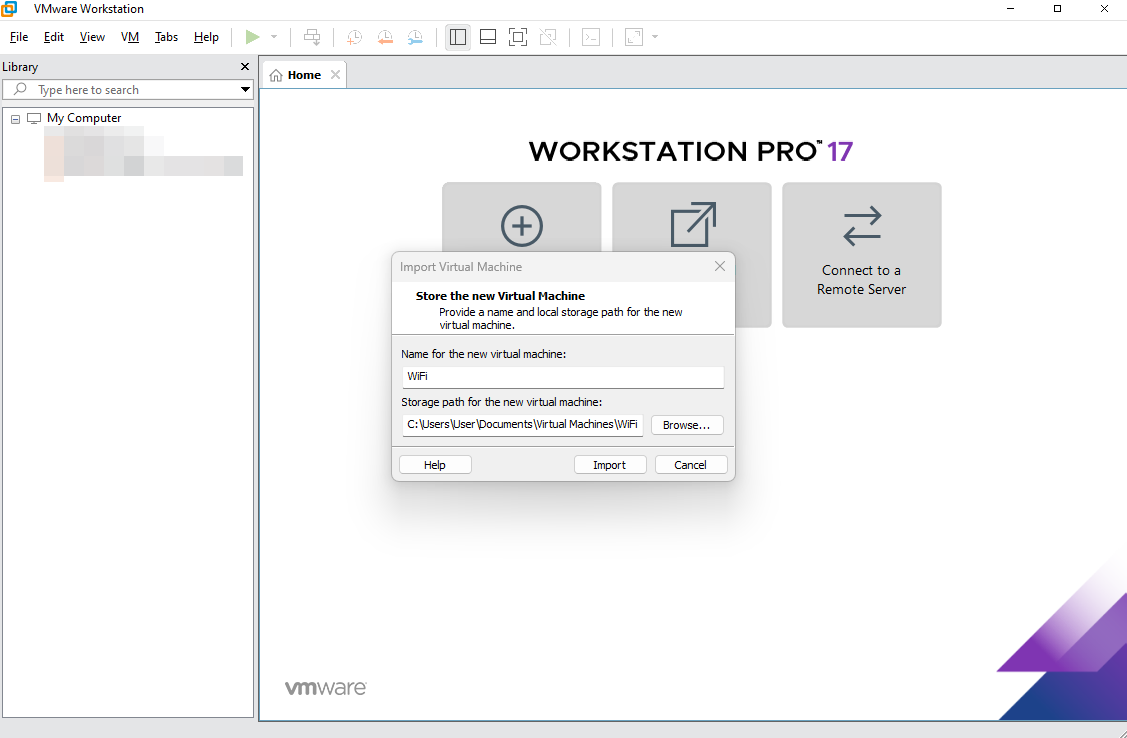Screen dimensions: 1127x738
Task: Open the Library search dropdown arrow
Action: (x=245, y=90)
